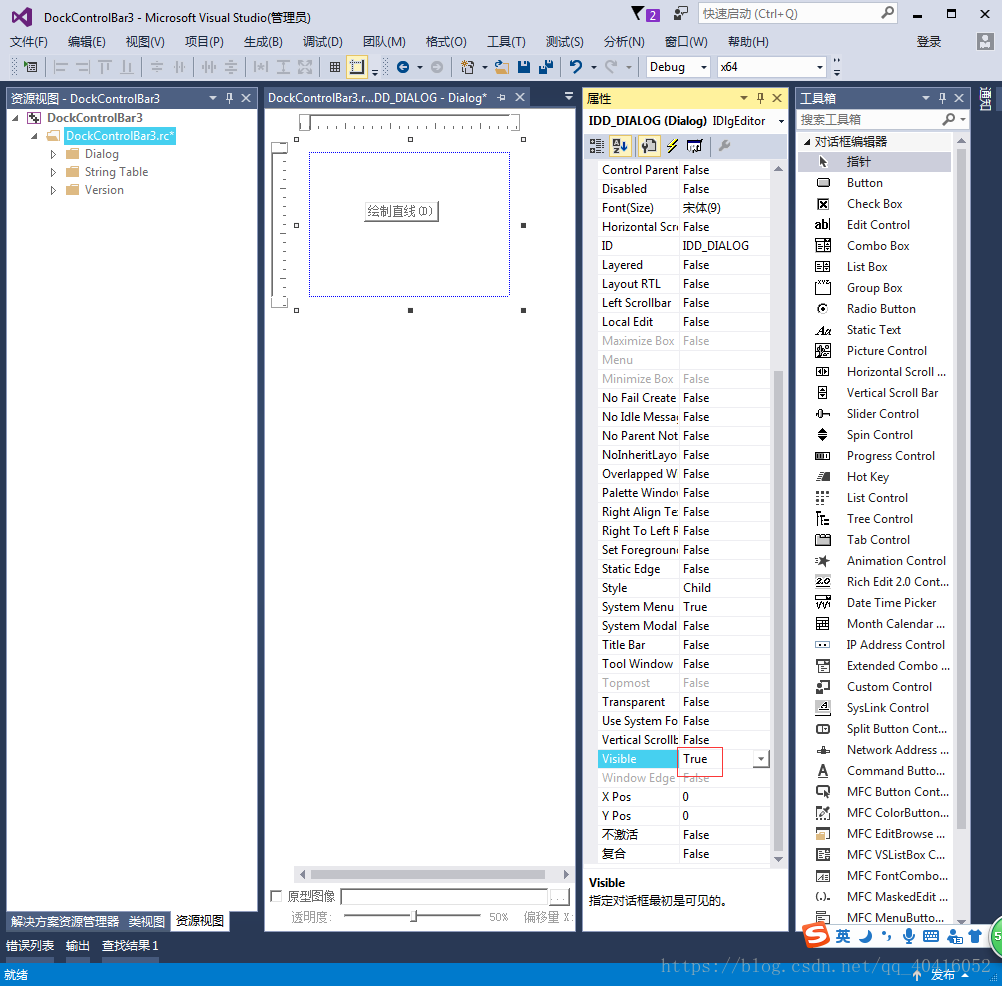Image resolution: width=1002 pixels, height=986 pixels.
Task: Toggle the grid icon in dialog editor toolbar
Action: click(x=335, y=66)
